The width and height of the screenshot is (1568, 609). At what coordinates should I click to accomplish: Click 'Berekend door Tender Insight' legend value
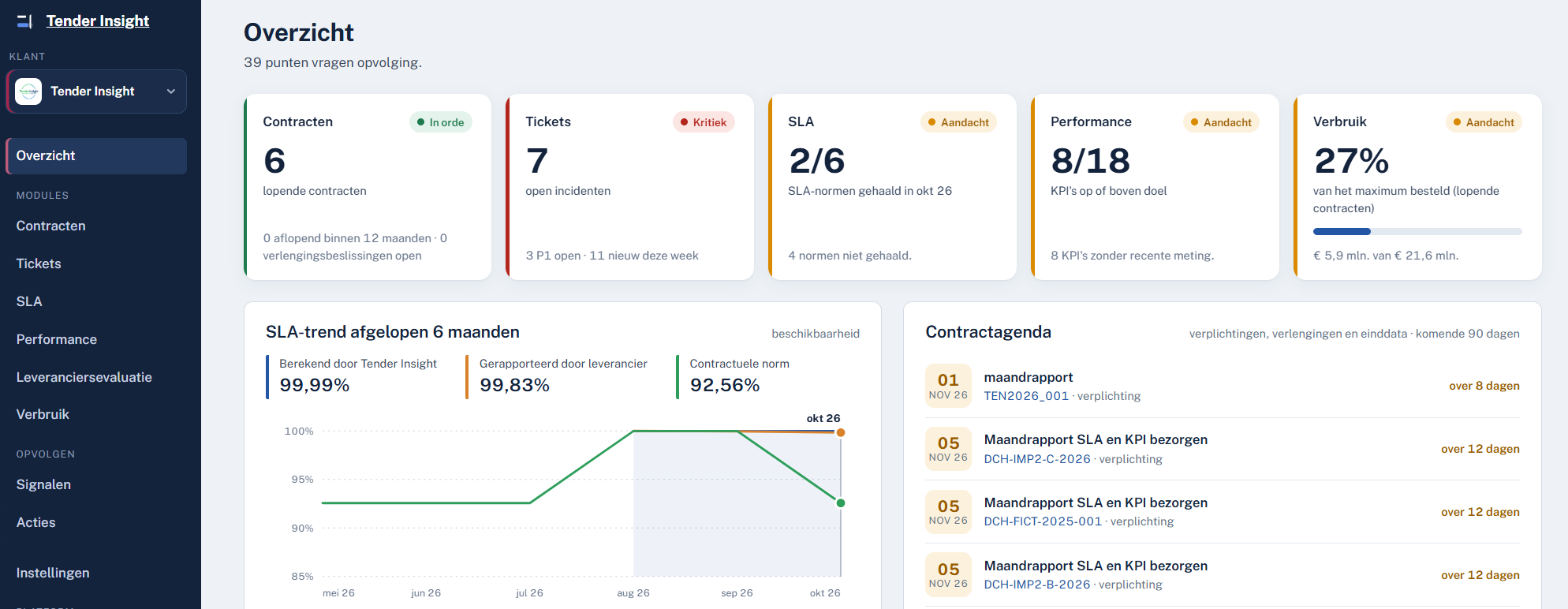pyautogui.click(x=315, y=385)
